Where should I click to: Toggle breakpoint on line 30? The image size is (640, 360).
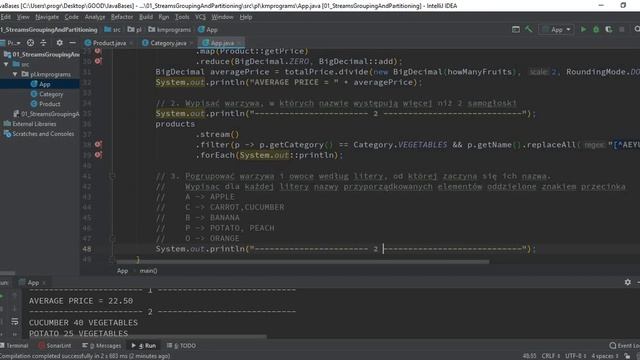point(98,61)
